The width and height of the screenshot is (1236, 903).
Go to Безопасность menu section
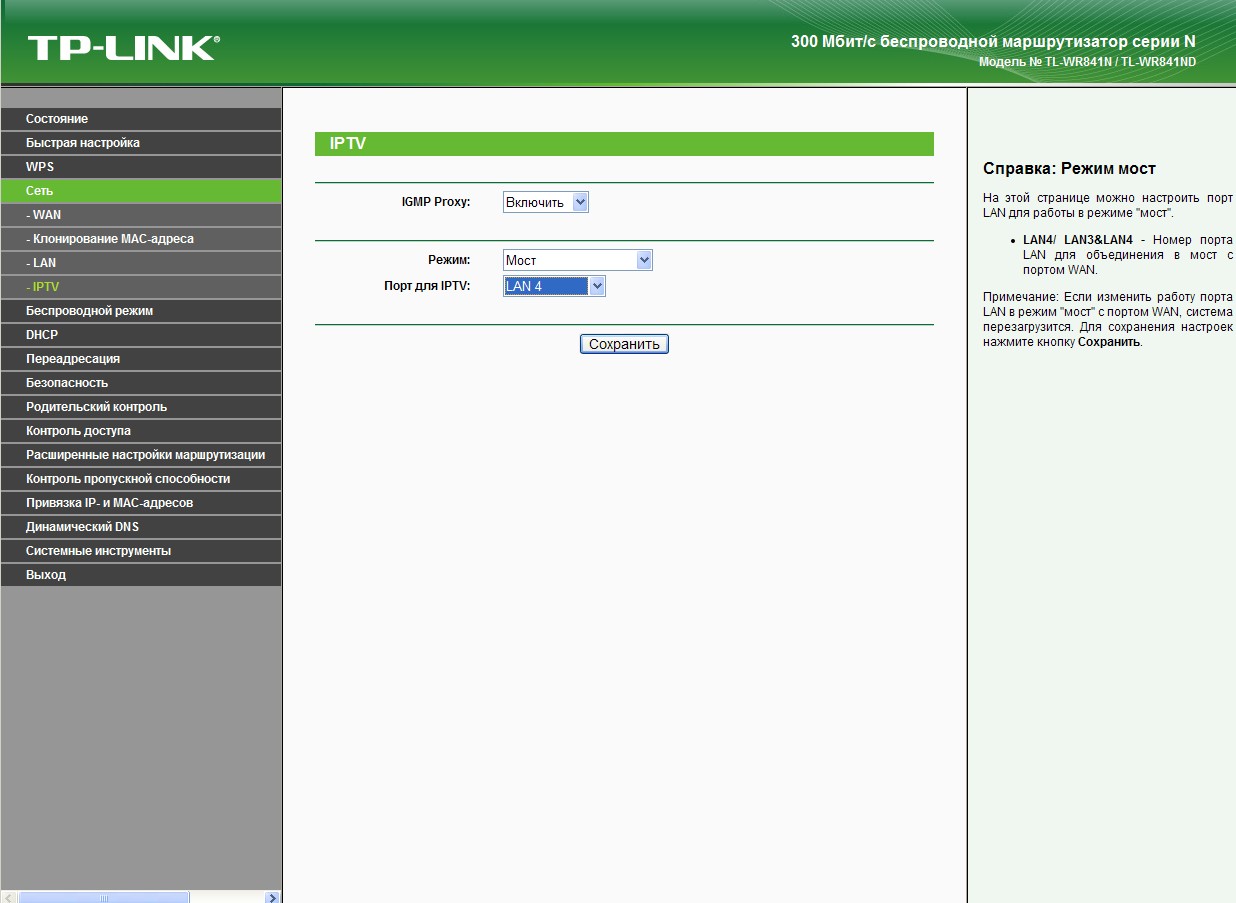tap(140, 383)
